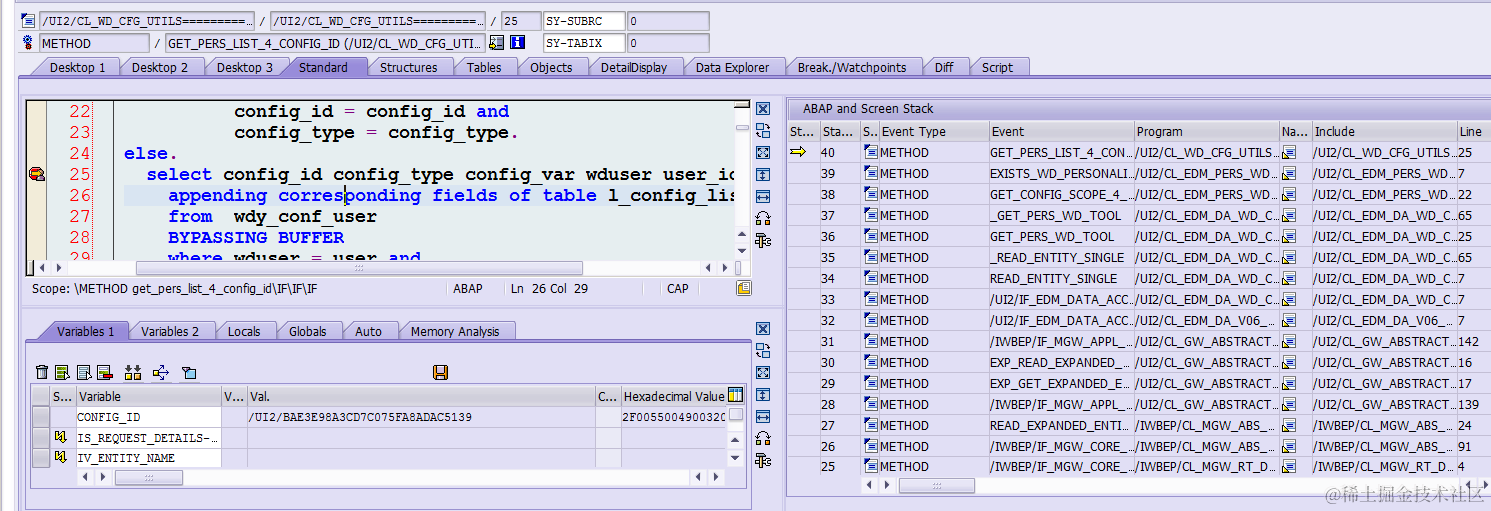The height and width of the screenshot is (511, 1491).
Task: Click the Variable column header
Action: coord(148,396)
